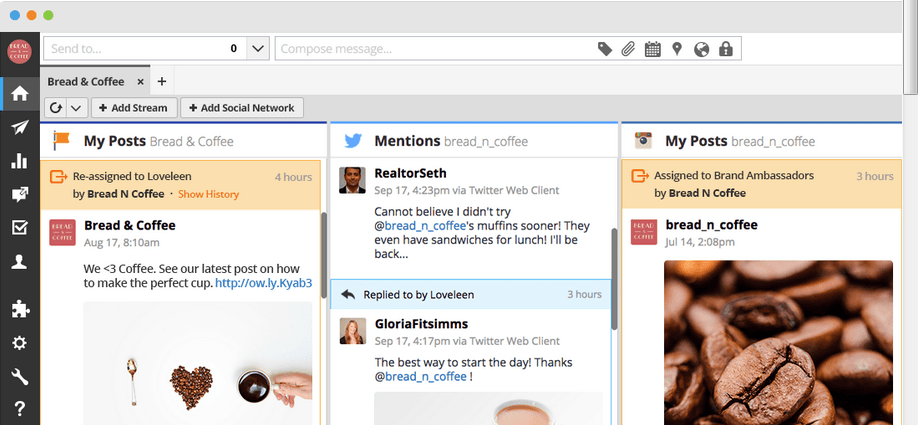The width and height of the screenshot is (918, 425).
Task: Click the Add Stream button
Action: (133, 108)
